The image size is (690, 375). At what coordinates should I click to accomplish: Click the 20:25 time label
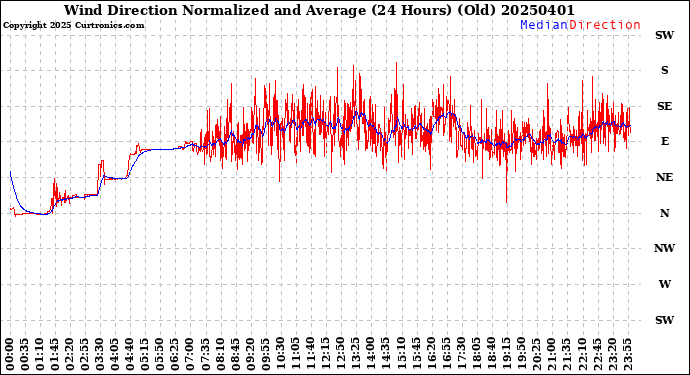point(536,354)
